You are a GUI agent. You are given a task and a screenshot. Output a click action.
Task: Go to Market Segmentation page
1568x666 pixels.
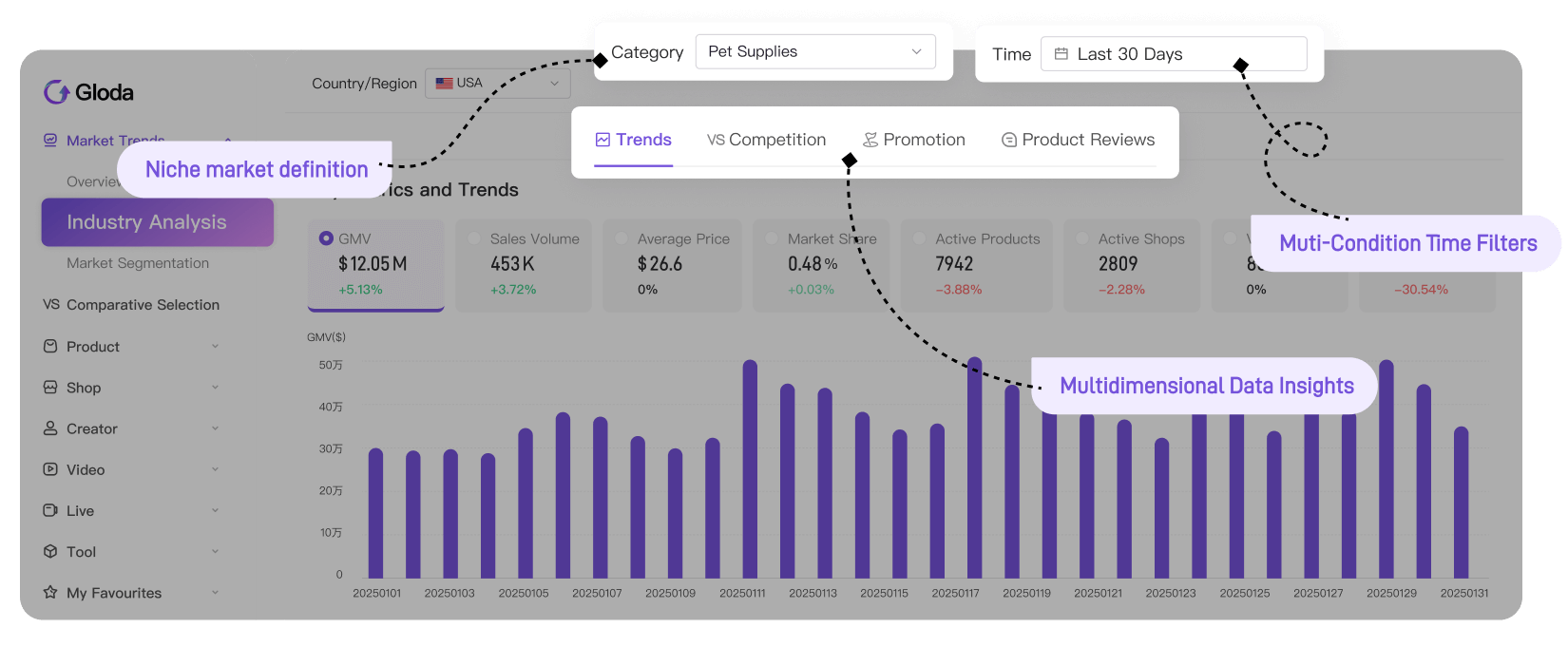point(138,263)
